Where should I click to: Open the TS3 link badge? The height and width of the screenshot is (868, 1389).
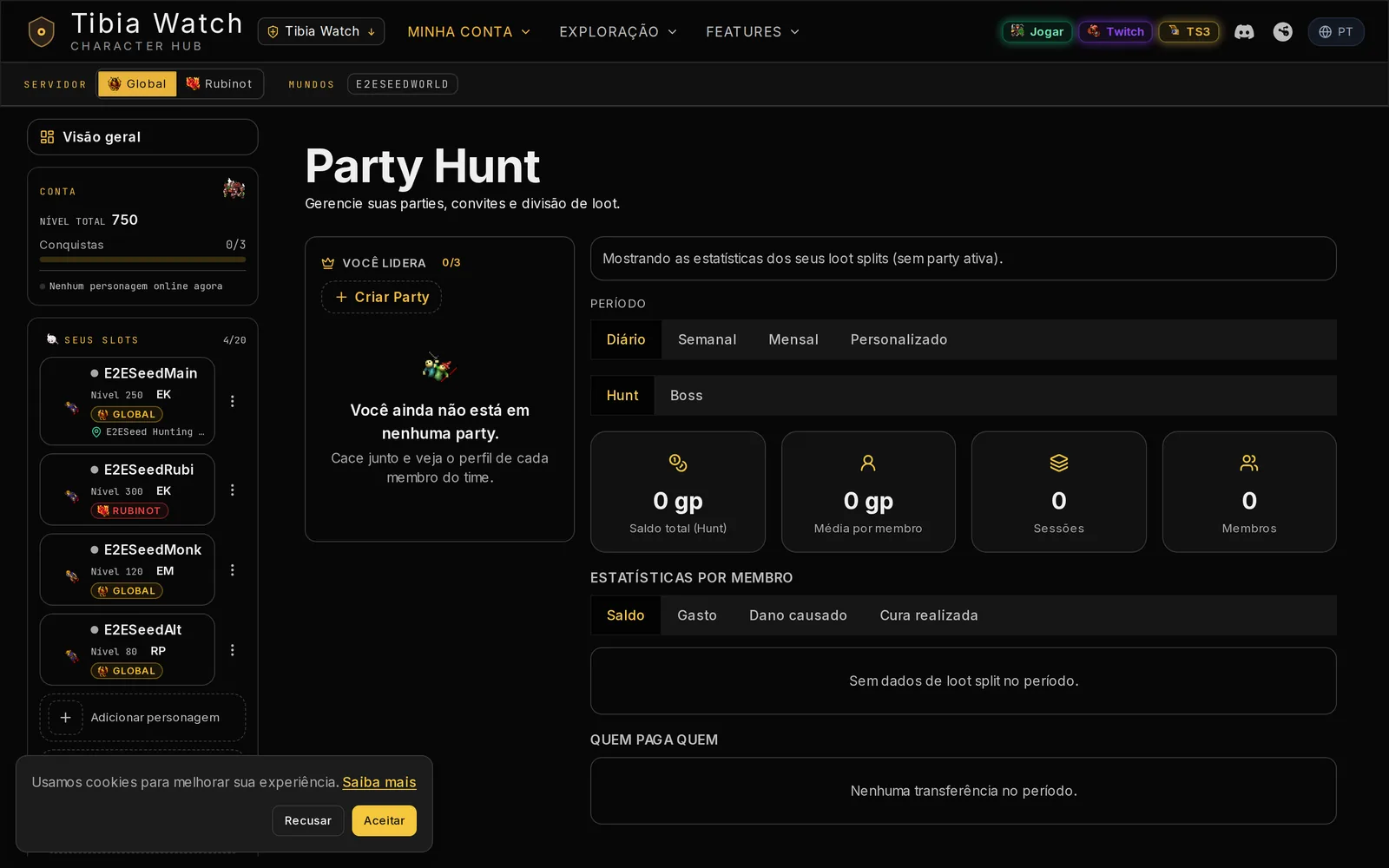(x=1188, y=32)
